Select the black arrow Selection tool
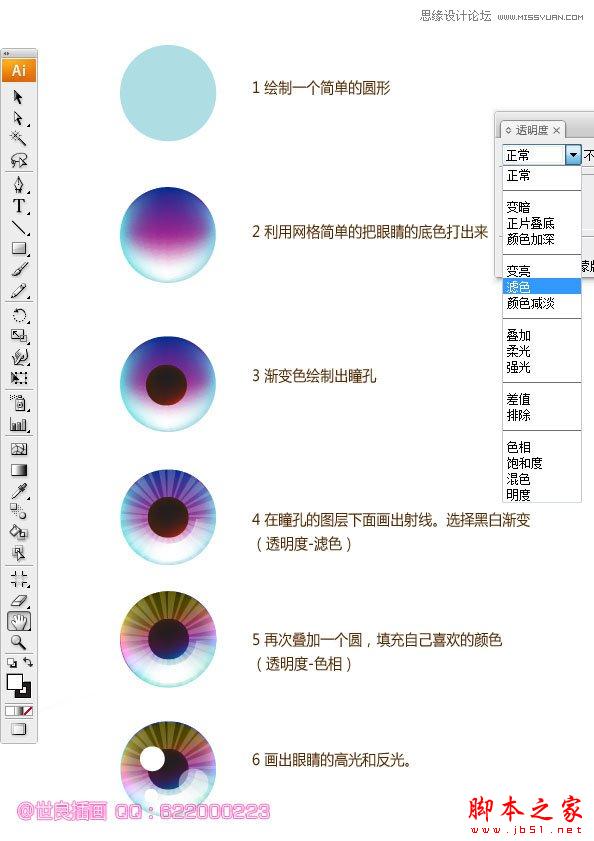 coord(18,97)
